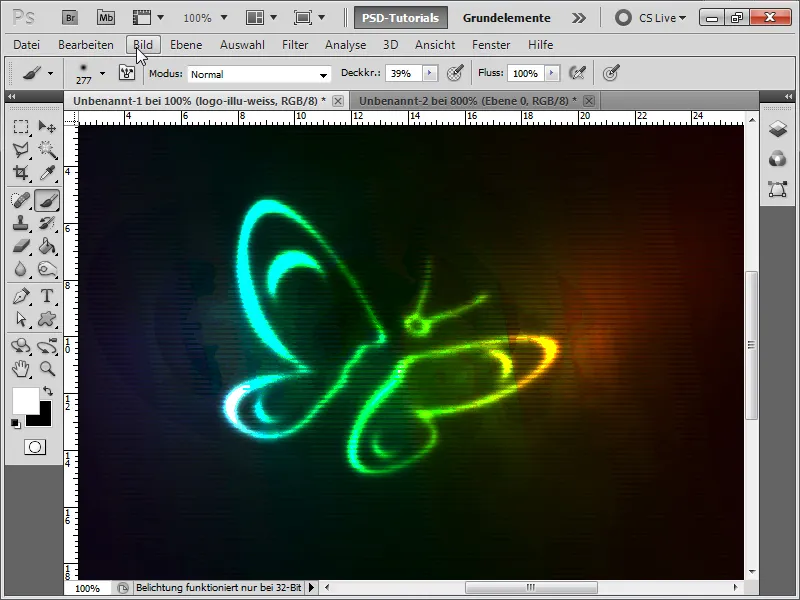Select the Hand tool

(x=21, y=368)
